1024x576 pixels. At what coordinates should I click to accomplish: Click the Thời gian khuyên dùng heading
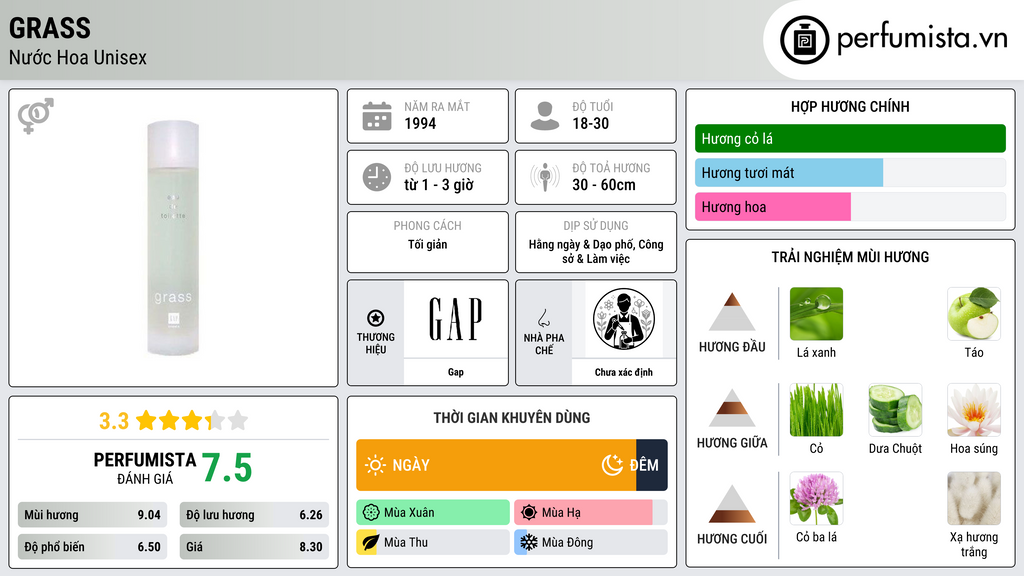(512, 418)
